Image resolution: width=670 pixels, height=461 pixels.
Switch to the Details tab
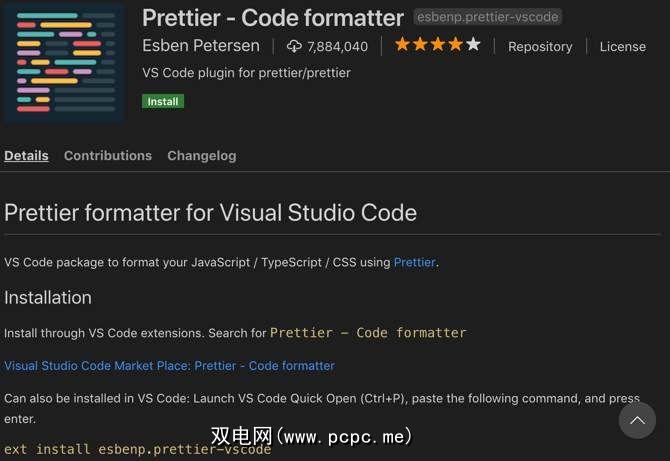click(x=26, y=156)
